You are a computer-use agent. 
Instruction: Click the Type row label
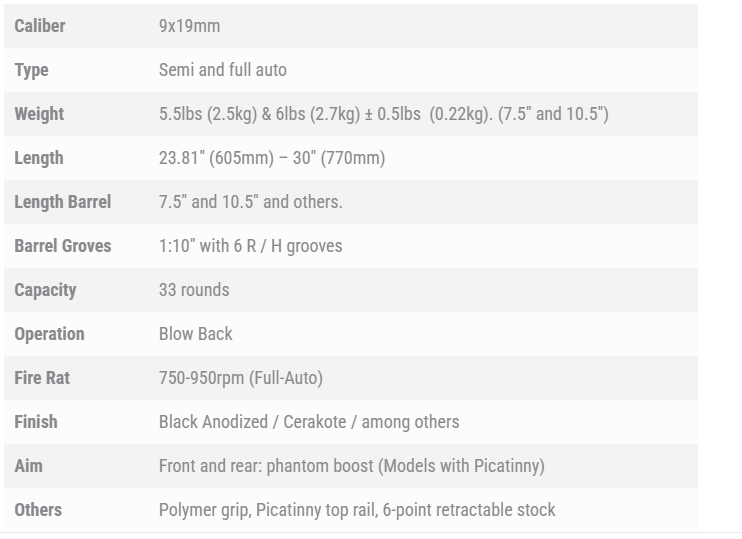31,70
